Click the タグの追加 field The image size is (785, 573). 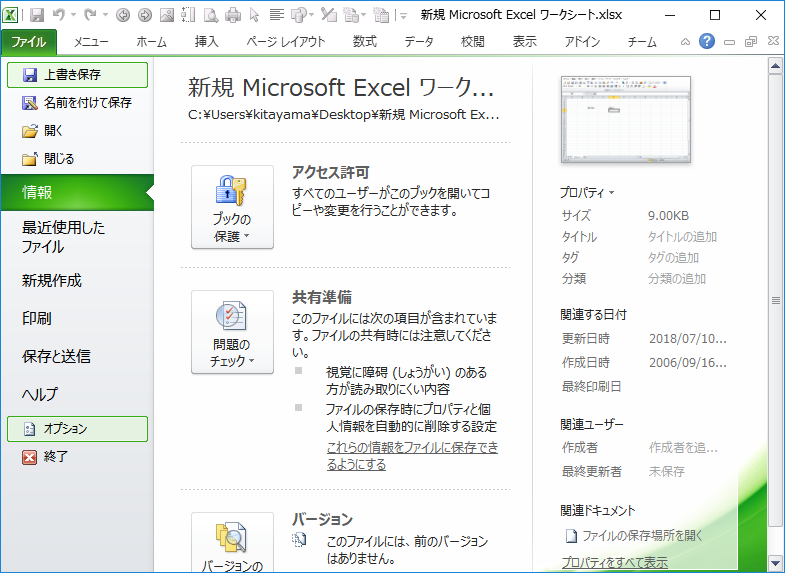pos(673,258)
